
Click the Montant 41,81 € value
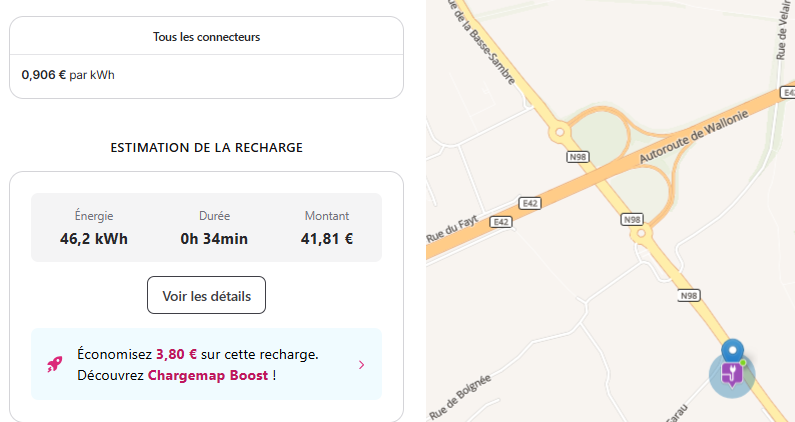[327, 239]
